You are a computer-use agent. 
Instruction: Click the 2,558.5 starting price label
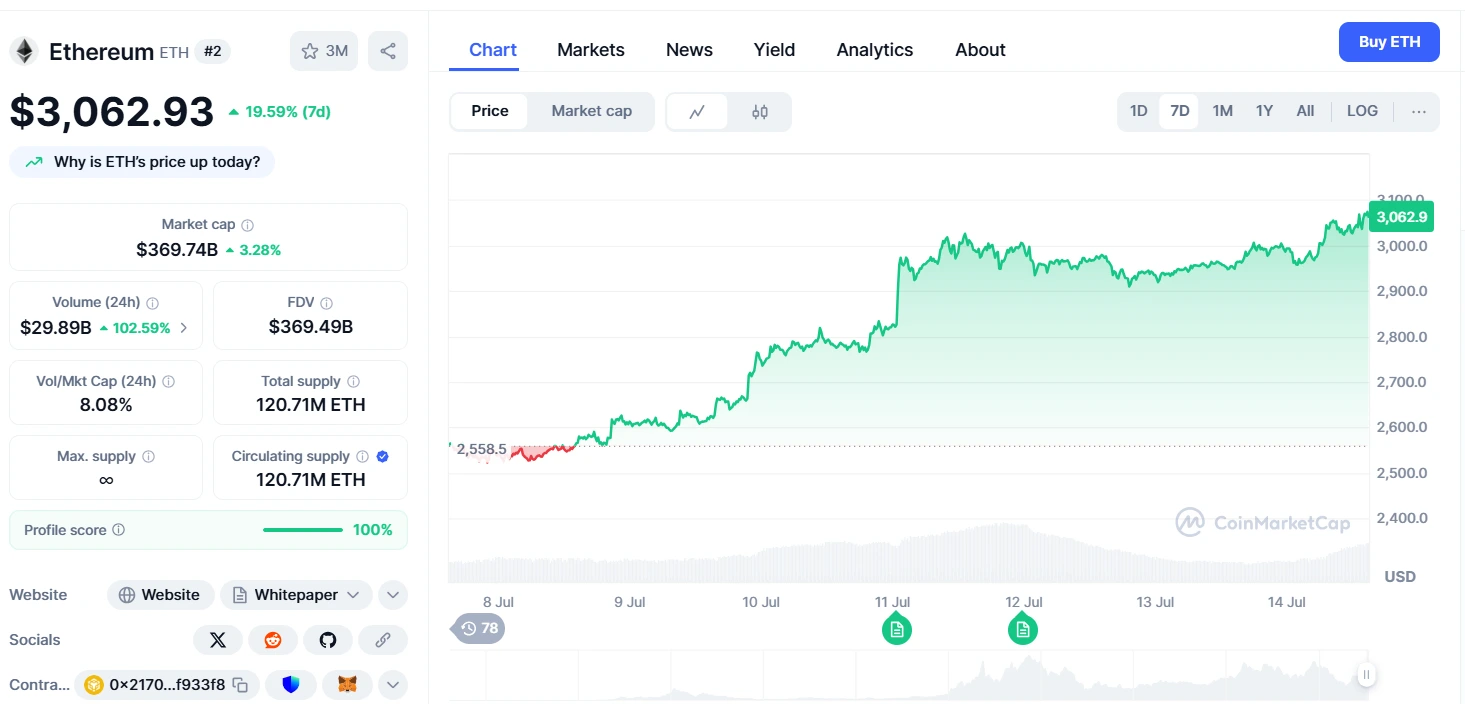coord(481,449)
